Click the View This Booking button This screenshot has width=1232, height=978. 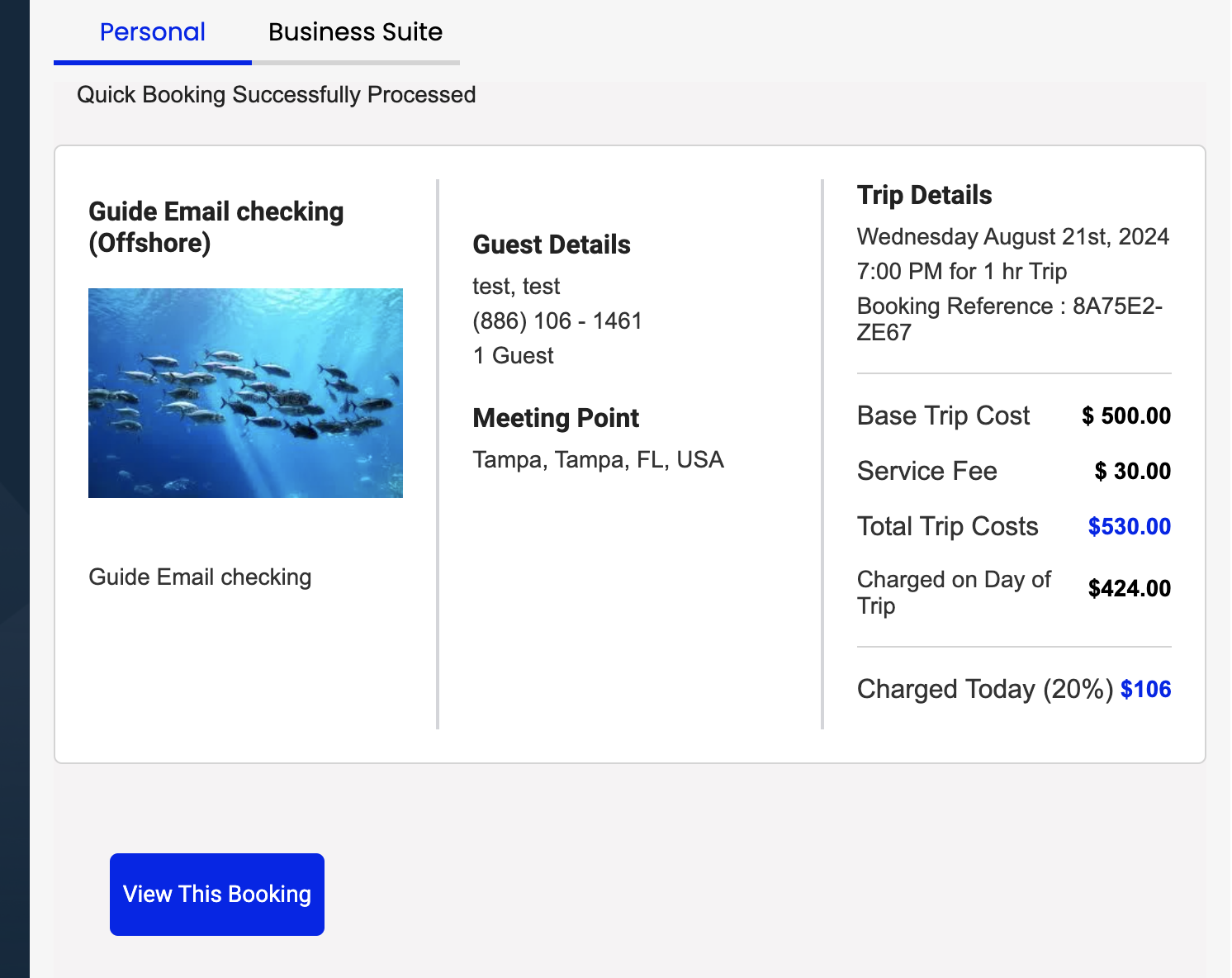[x=216, y=894]
